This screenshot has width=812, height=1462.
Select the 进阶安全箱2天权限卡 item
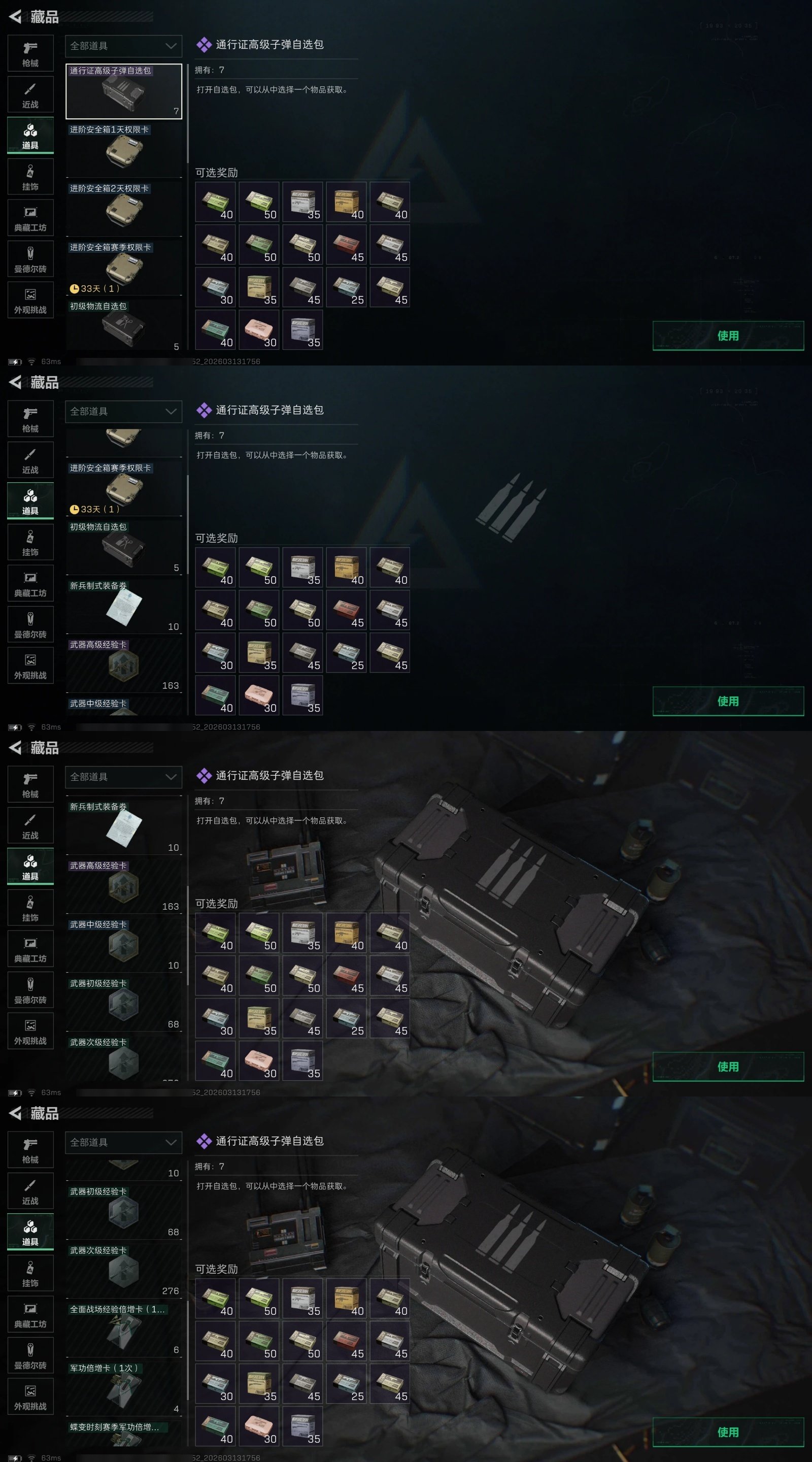[124, 209]
